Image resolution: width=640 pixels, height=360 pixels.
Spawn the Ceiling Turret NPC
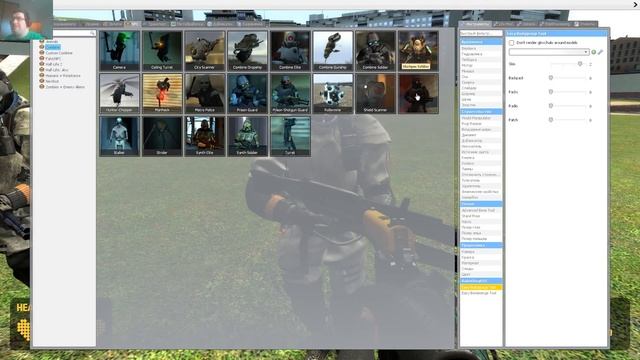point(162,51)
